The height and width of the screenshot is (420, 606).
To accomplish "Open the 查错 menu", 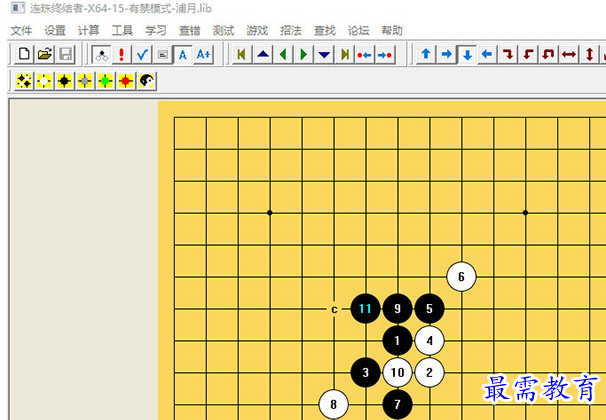I will point(190,31).
